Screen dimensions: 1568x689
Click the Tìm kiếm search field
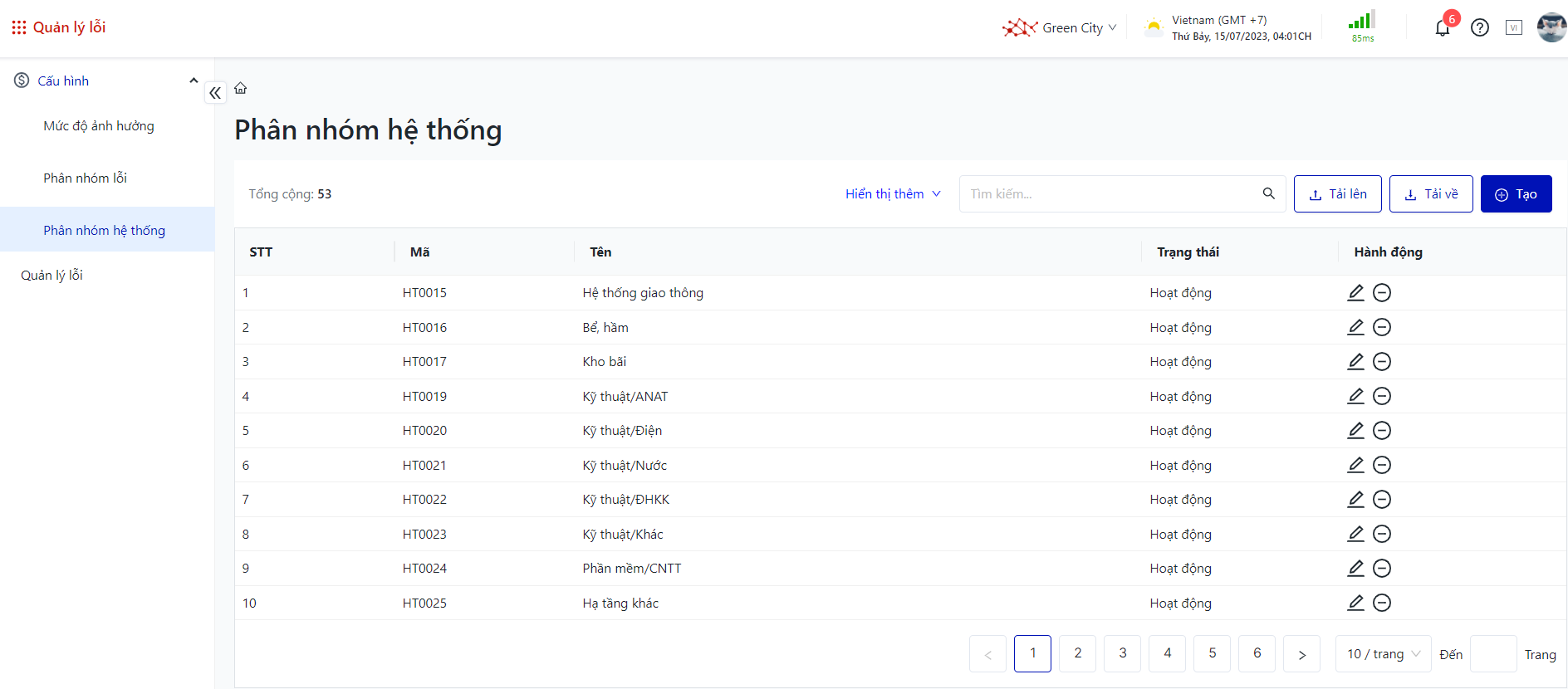(1109, 193)
